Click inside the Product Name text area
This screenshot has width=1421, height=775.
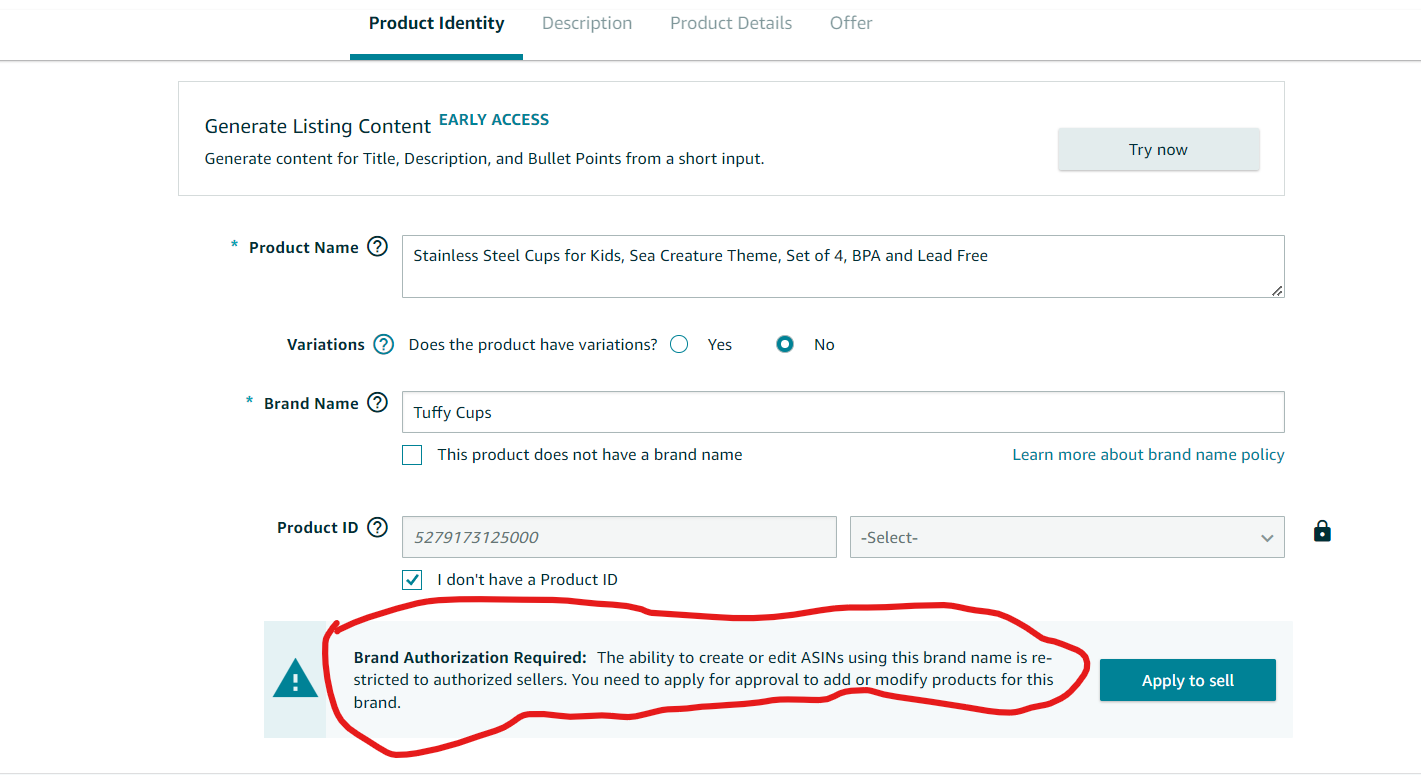pyautogui.click(x=843, y=266)
